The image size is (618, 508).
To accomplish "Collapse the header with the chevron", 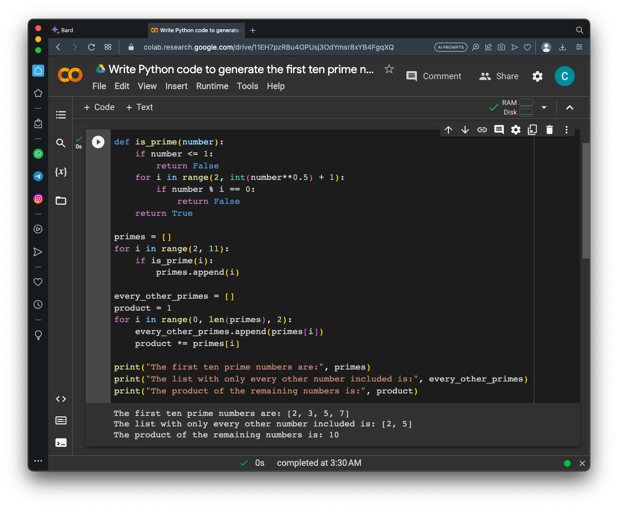I will 570,107.
